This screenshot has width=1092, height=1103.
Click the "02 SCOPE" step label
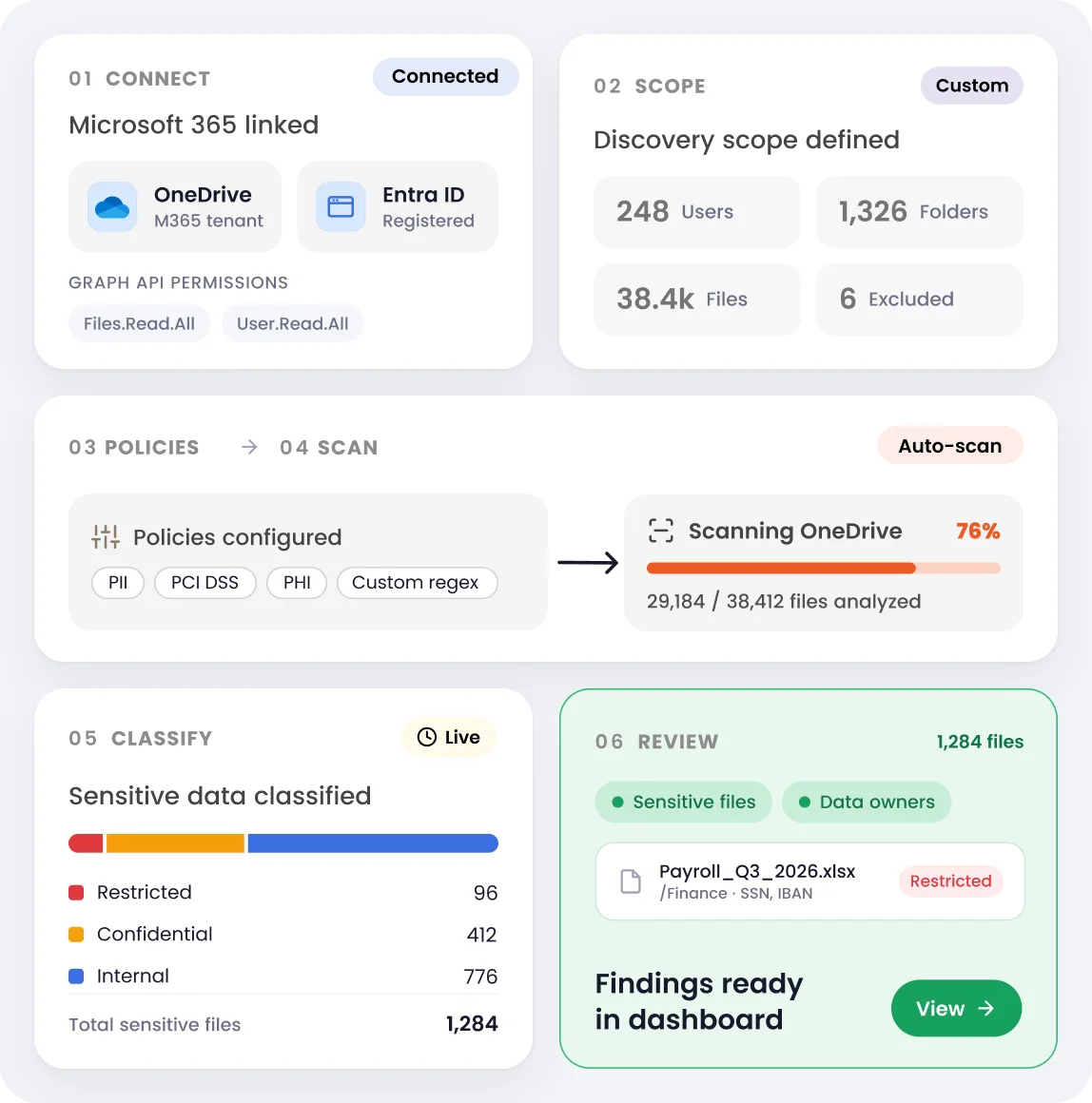click(650, 87)
